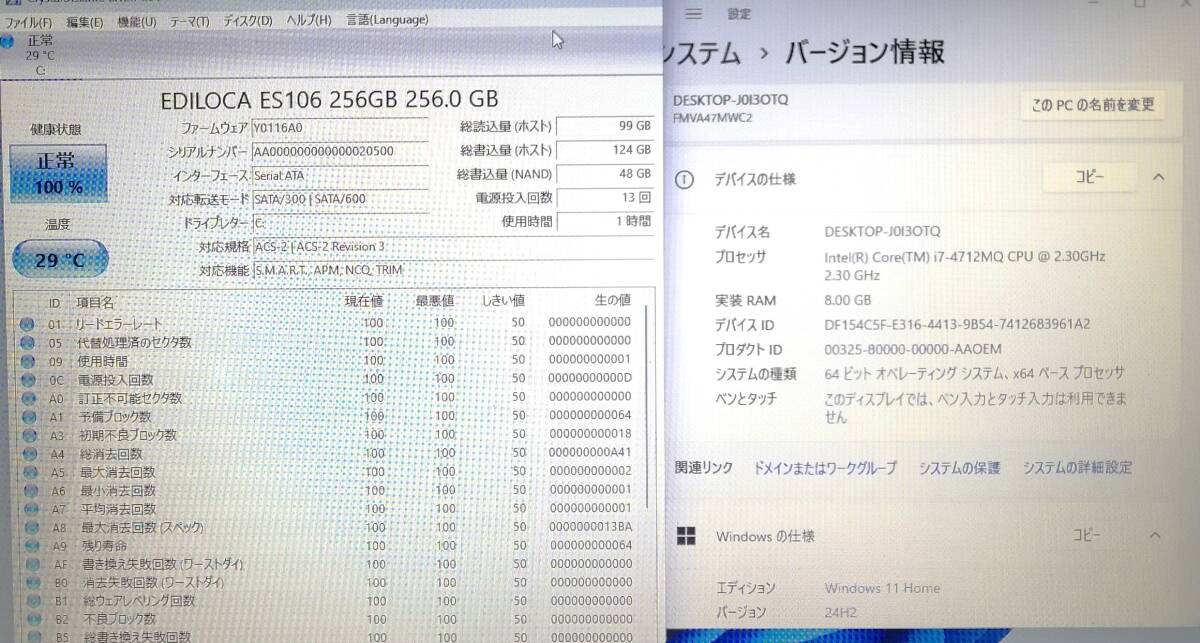Click status icon of A0 訂正不可能セクタ数 row

coord(26,398)
